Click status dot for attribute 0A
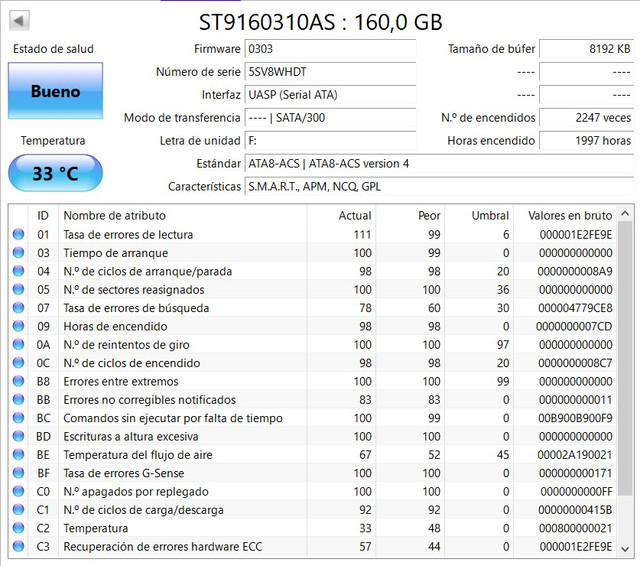This screenshot has width=640, height=566. [x=18, y=344]
